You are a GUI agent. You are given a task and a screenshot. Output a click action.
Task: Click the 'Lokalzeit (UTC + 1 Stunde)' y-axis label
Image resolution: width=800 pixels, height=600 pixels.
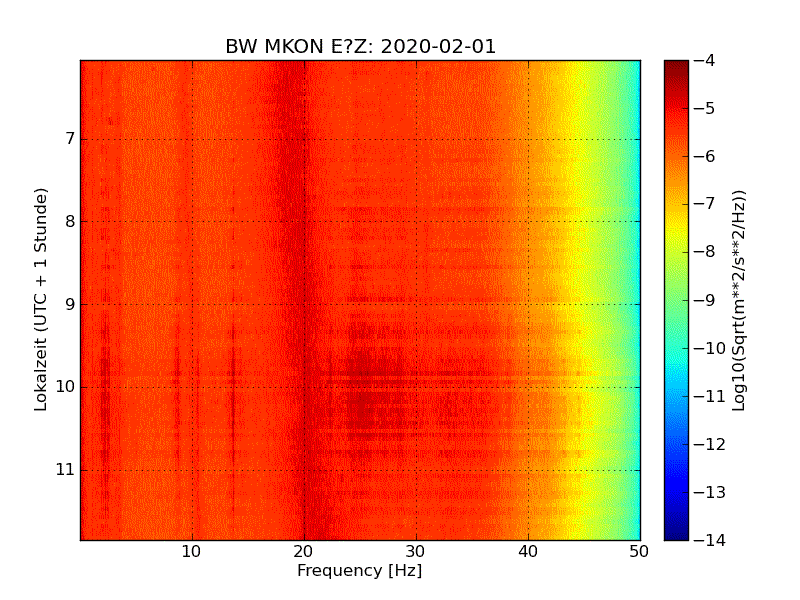point(41,299)
